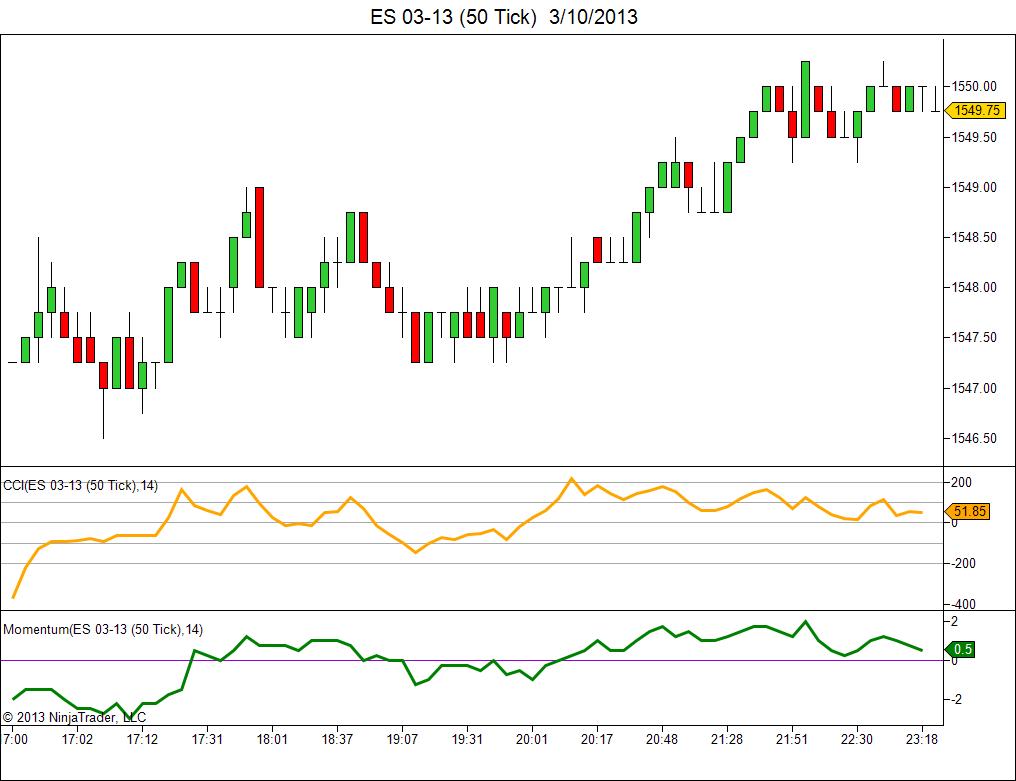Click the 1550.00 price axis label

(x=974, y=86)
